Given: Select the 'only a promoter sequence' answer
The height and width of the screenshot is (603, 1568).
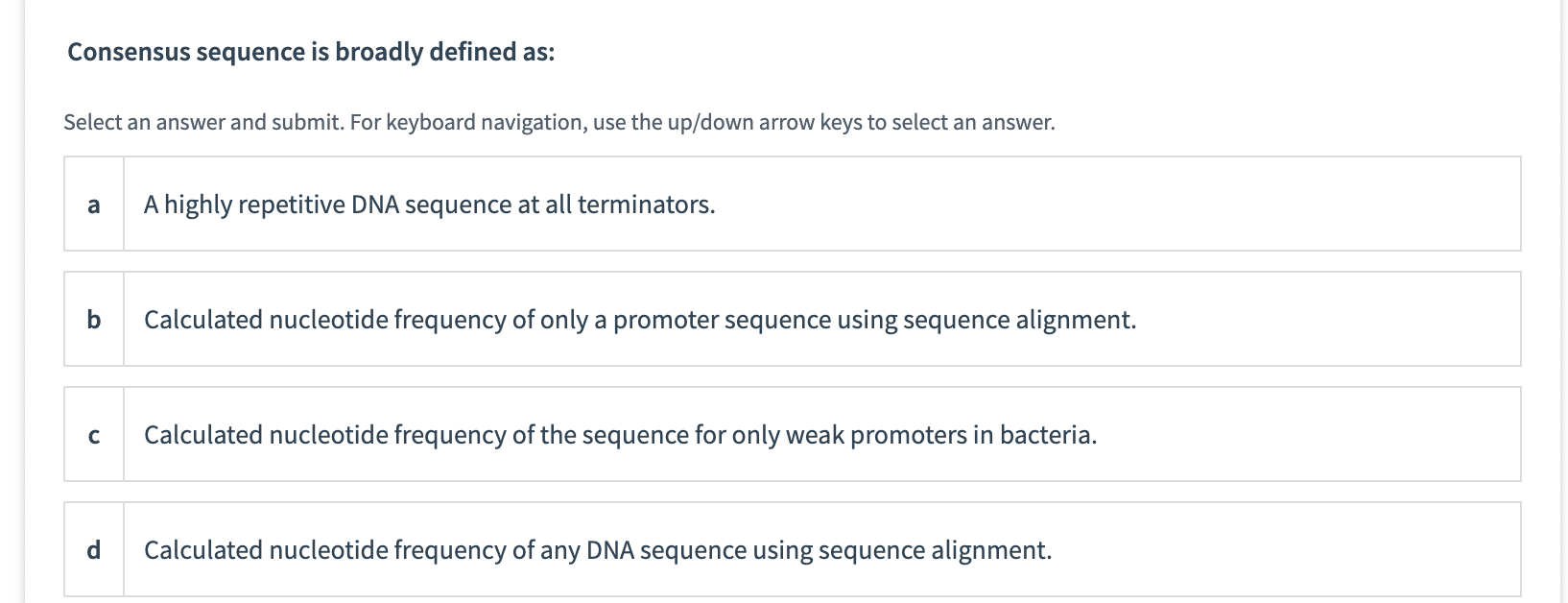Looking at the screenshot, I should [x=639, y=319].
